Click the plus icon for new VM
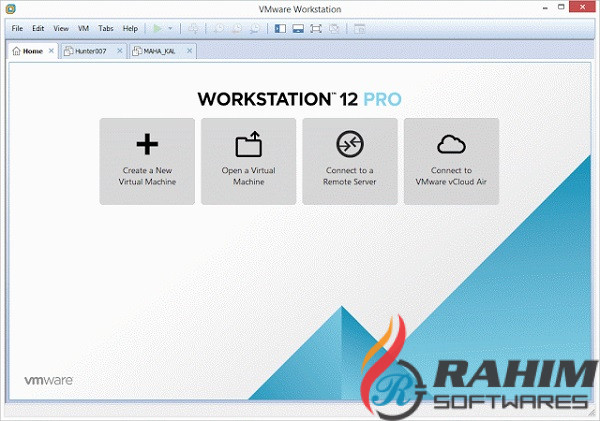 (x=147, y=144)
